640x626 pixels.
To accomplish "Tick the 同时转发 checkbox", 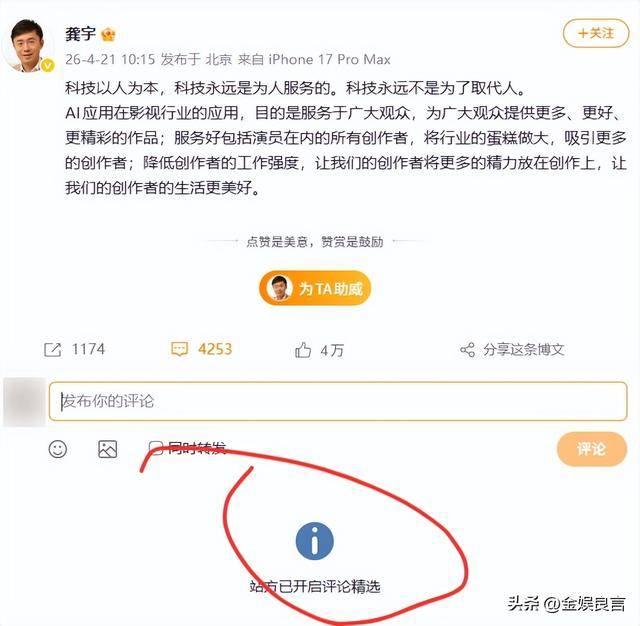I will (x=156, y=448).
